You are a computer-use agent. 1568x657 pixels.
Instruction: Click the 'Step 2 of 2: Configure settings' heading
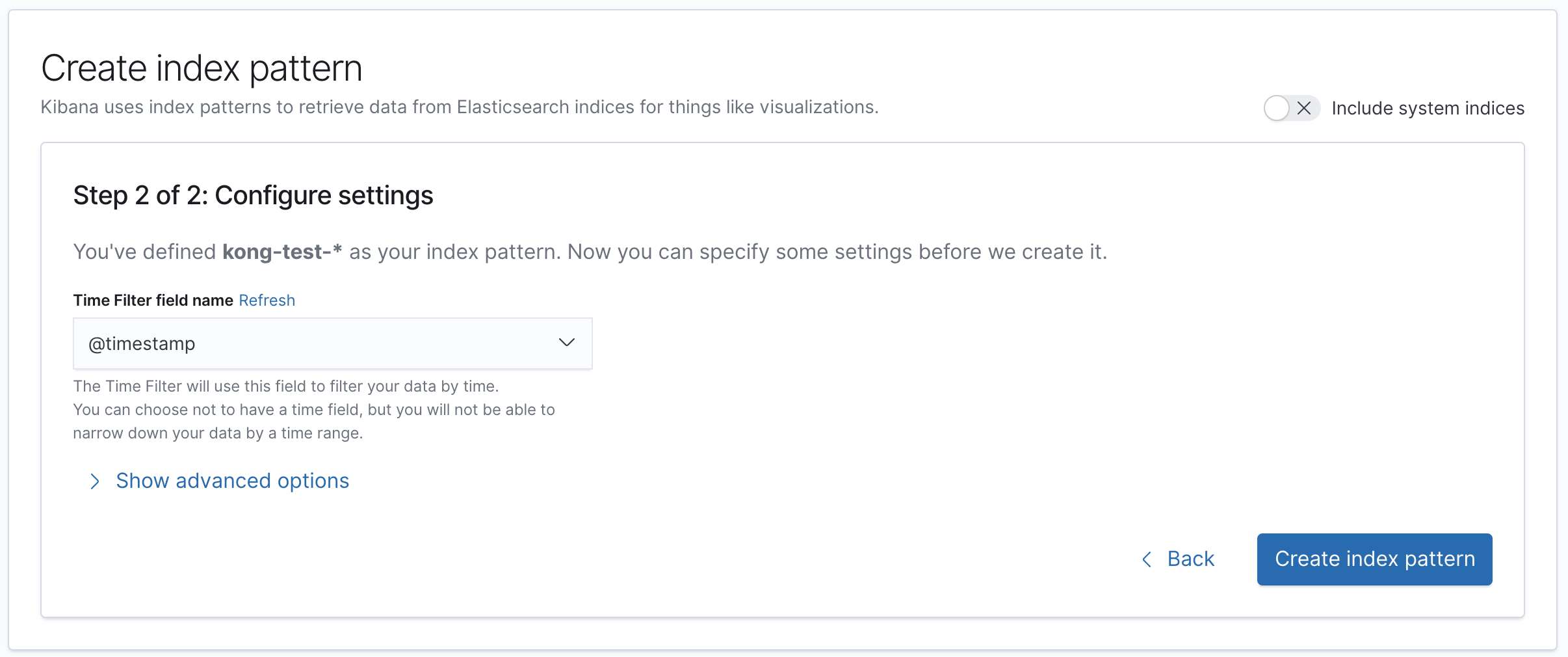point(253,195)
